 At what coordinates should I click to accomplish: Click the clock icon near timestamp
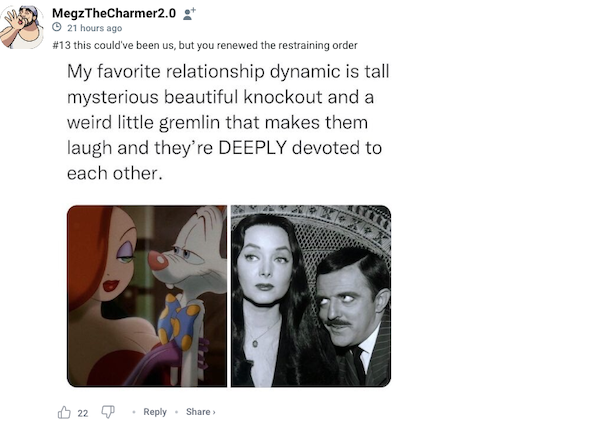pos(56,29)
